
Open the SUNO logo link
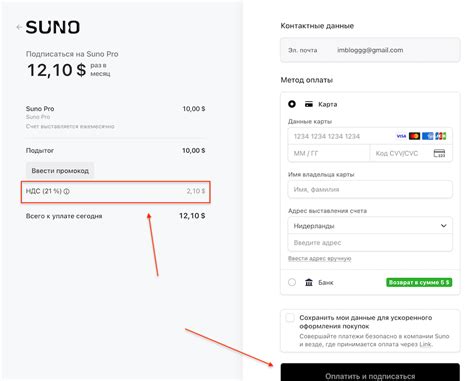click(x=53, y=27)
